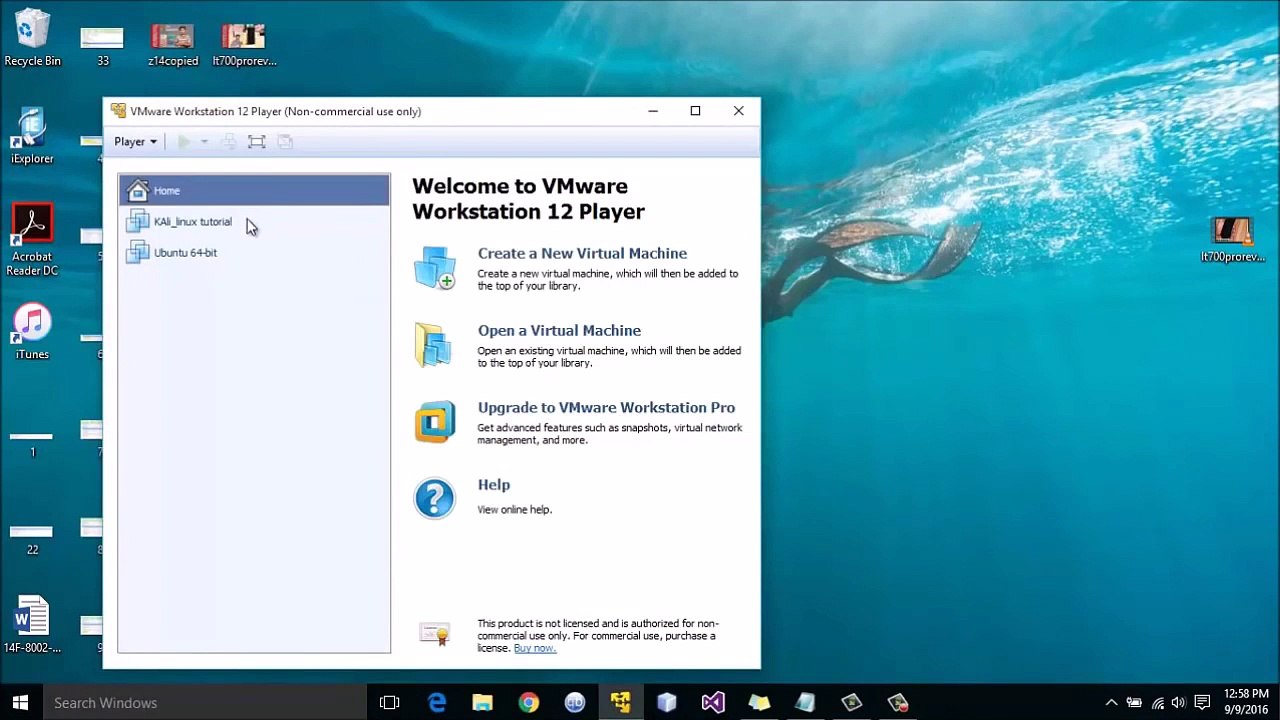1280x720 pixels.
Task: Open the Player dropdown menu
Action: coord(135,142)
